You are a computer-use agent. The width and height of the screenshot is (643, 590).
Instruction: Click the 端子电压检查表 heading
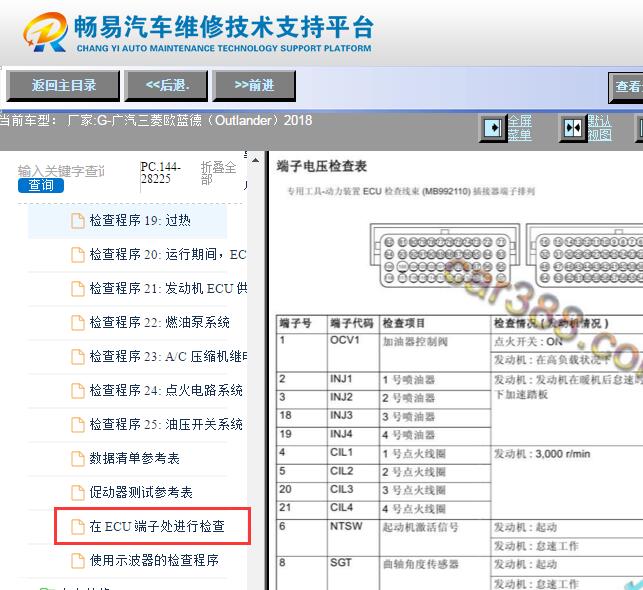[322, 166]
